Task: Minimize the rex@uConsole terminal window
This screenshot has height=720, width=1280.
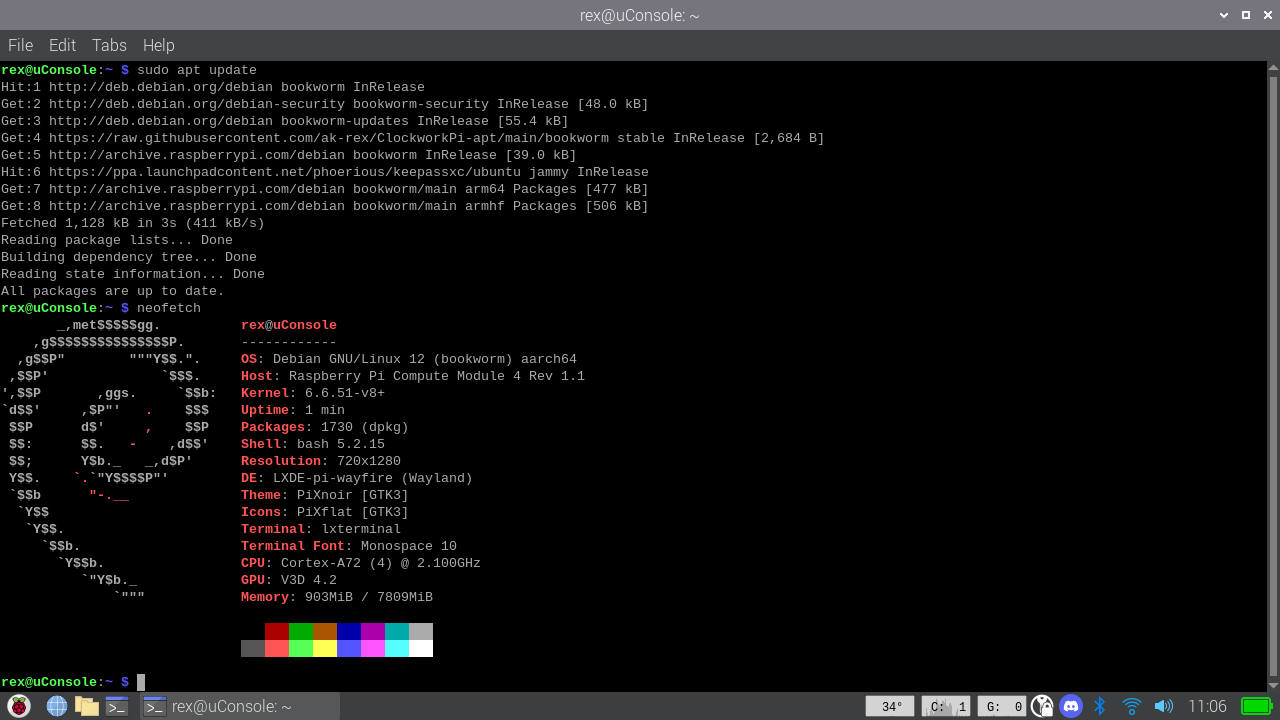Action: tap(1224, 15)
